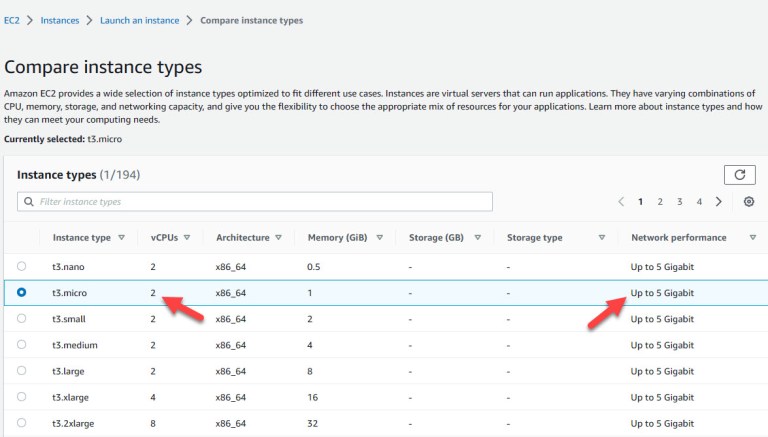The width and height of the screenshot is (768, 437).
Task: Go to page 4
Action: tap(699, 201)
